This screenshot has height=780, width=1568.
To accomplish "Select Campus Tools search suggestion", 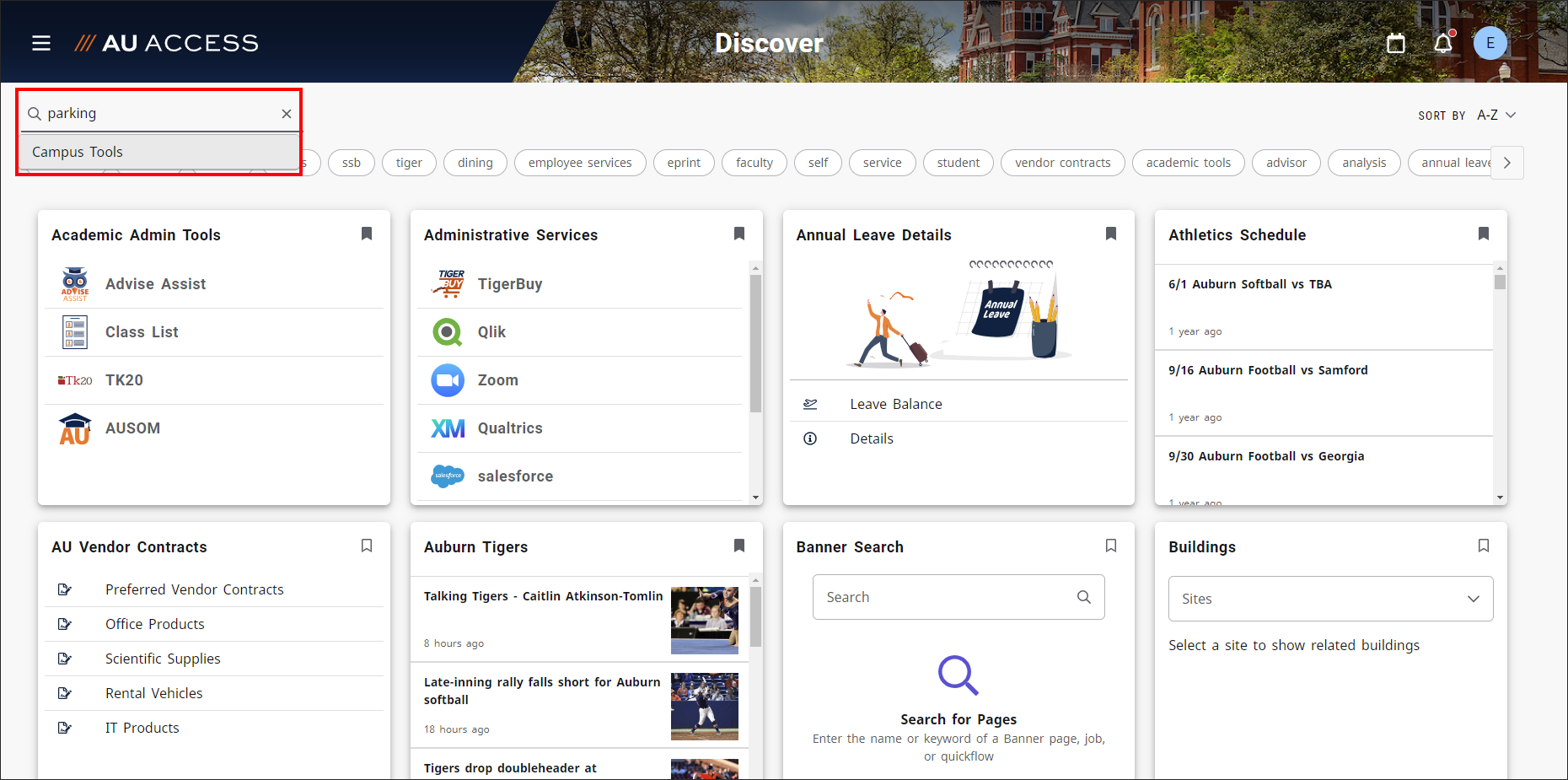I will (x=160, y=152).
